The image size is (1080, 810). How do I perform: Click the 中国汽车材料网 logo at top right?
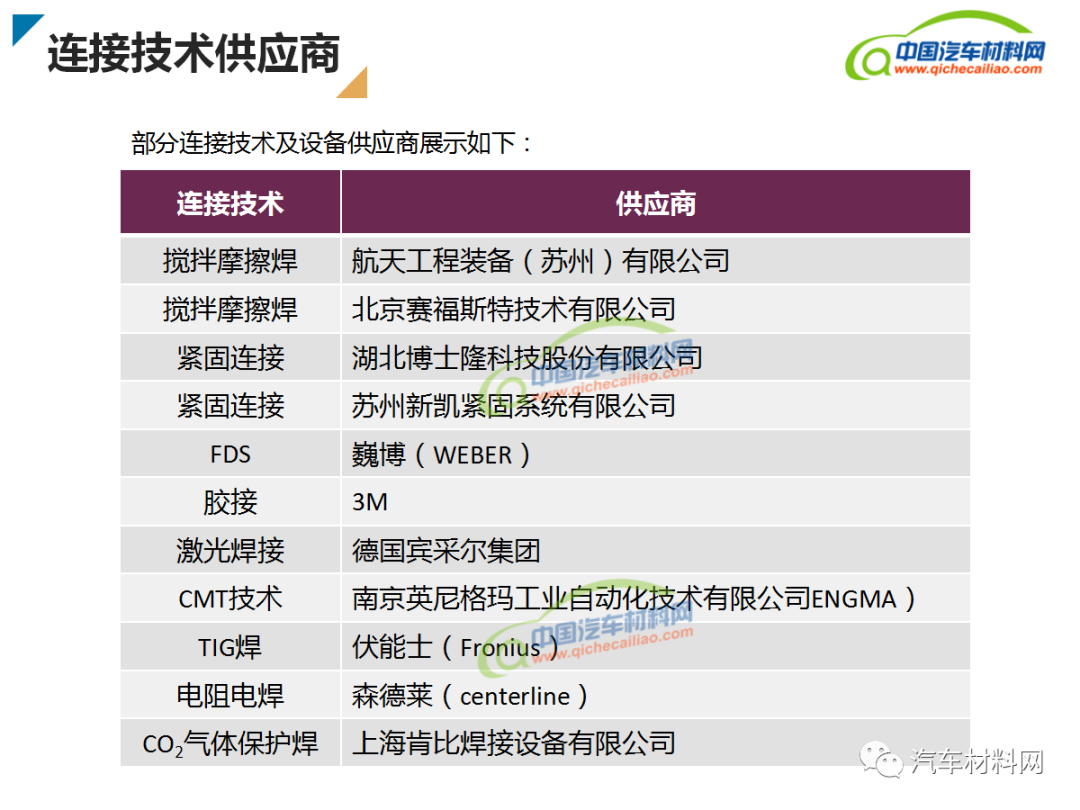pos(945,45)
